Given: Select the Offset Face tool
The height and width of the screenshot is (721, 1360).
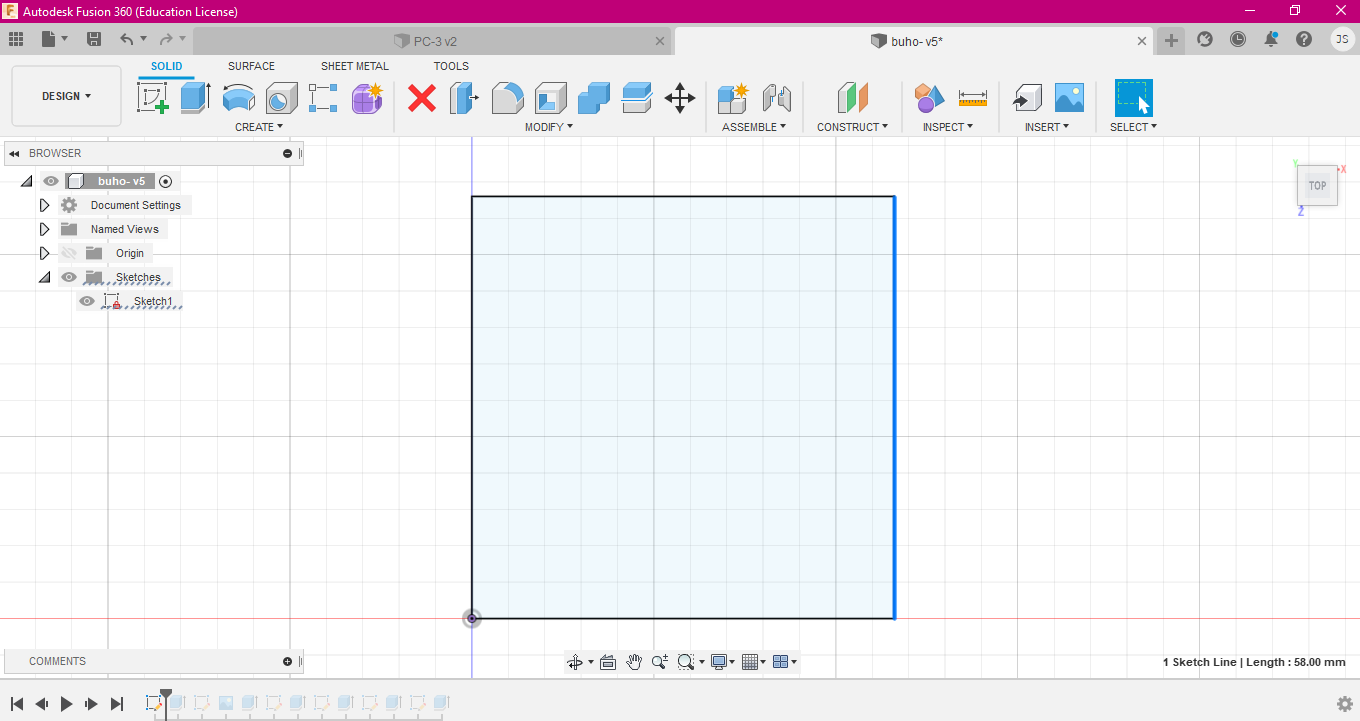Looking at the screenshot, I should coord(637,98).
